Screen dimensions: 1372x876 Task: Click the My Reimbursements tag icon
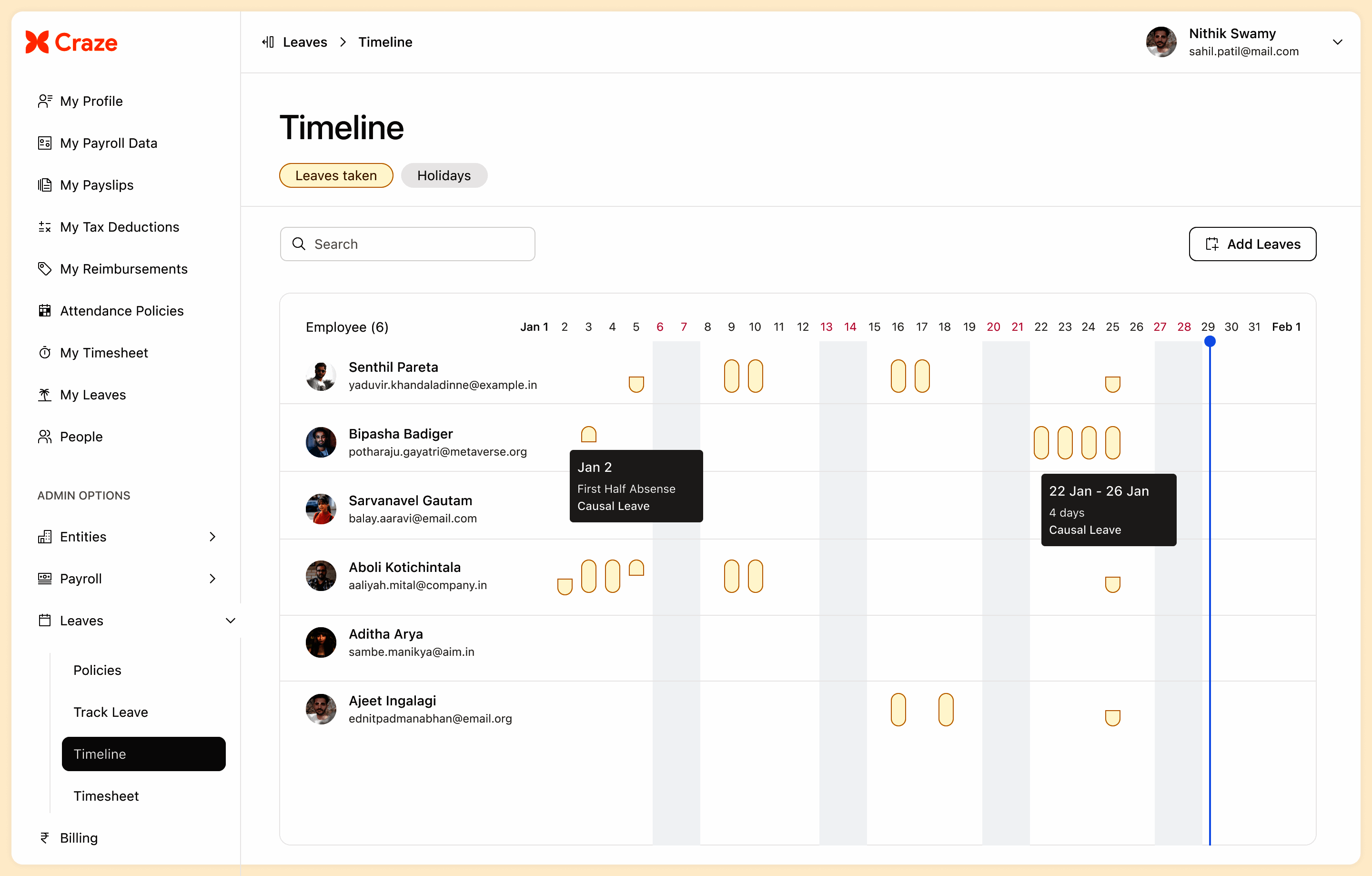click(x=44, y=268)
